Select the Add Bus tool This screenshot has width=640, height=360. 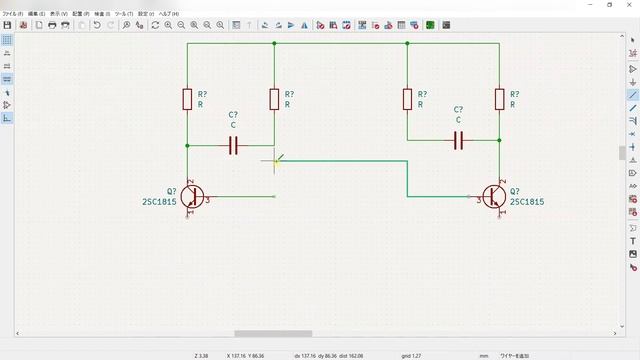[x=633, y=108]
